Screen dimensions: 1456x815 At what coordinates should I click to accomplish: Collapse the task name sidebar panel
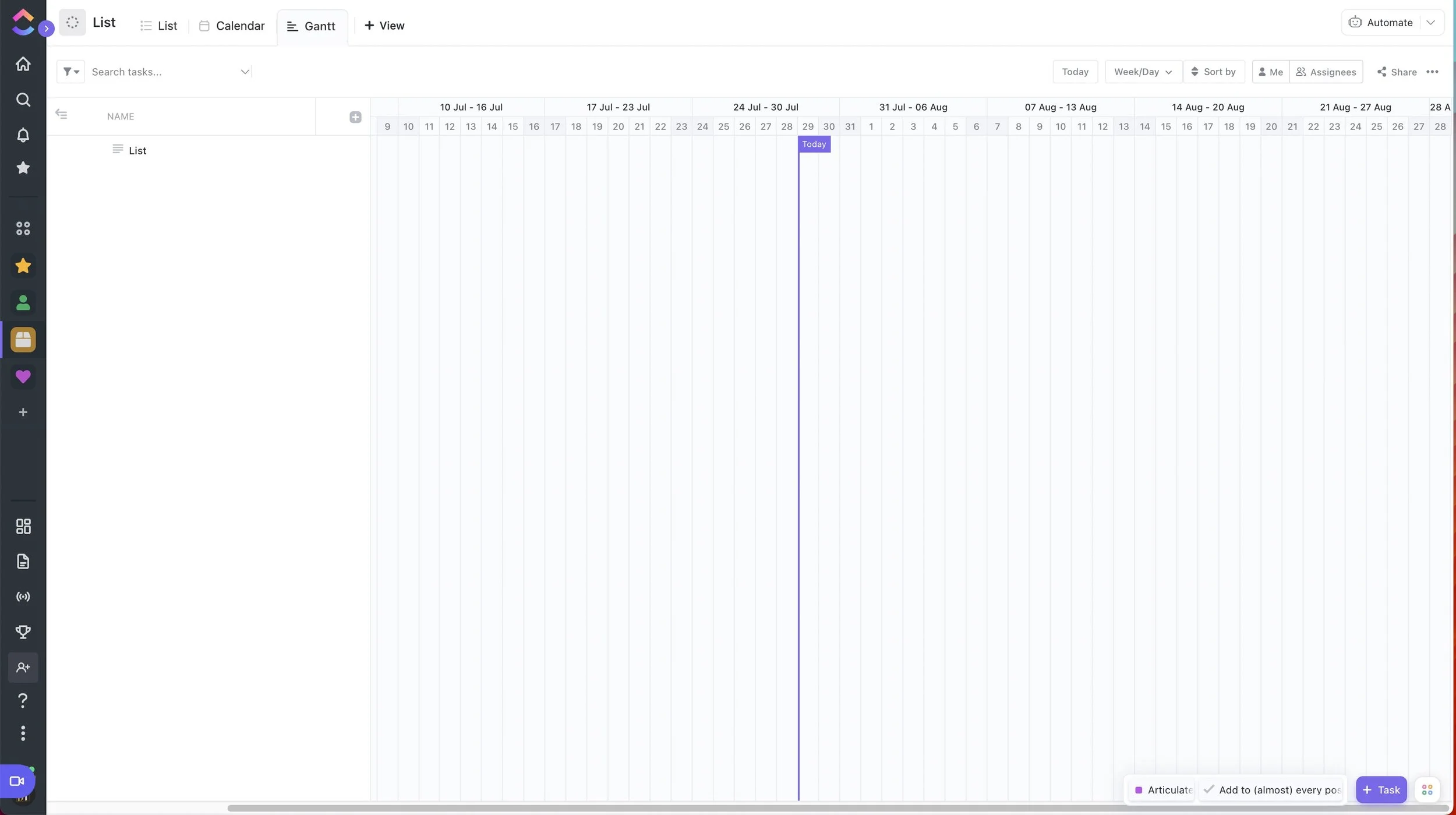click(x=61, y=114)
